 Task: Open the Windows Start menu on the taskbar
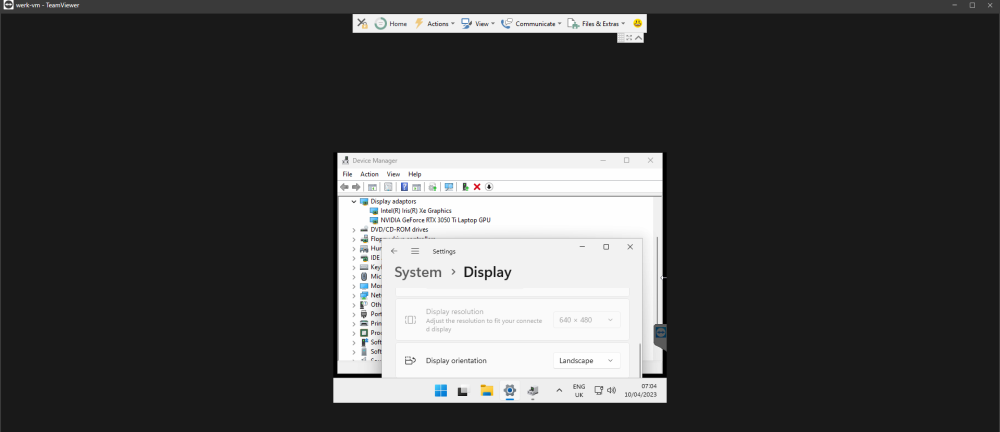click(x=441, y=391)
